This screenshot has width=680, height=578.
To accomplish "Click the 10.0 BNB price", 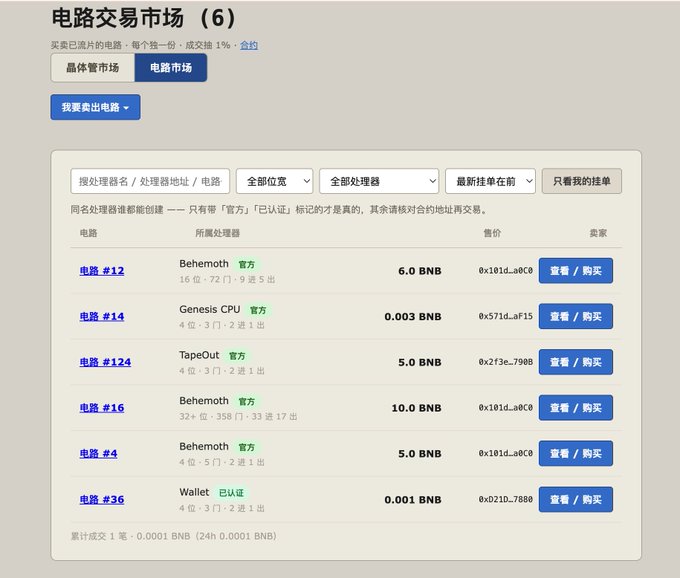I will (416, 408).
